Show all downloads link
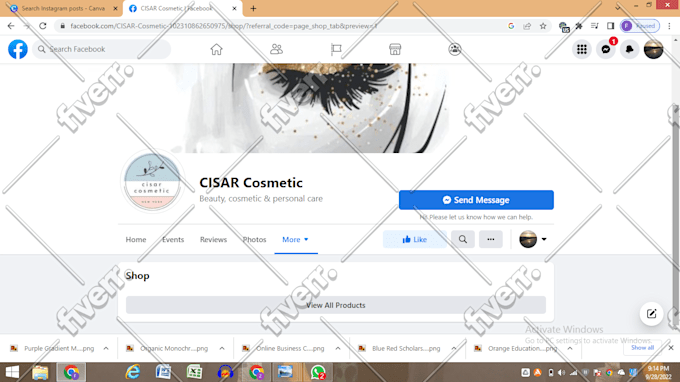 642,348
